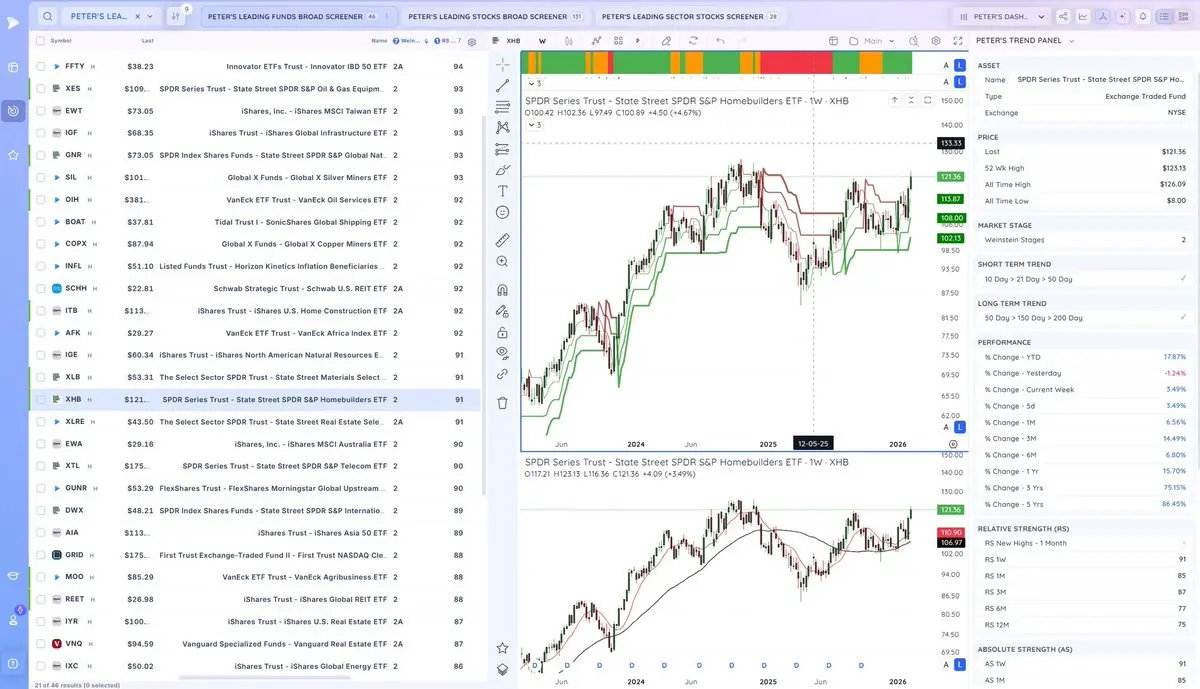Image resolution: width=1200 pixels, height=689 pixels.
Task: Hide all drawings with eye icon
Action: [x=502, y=352]
